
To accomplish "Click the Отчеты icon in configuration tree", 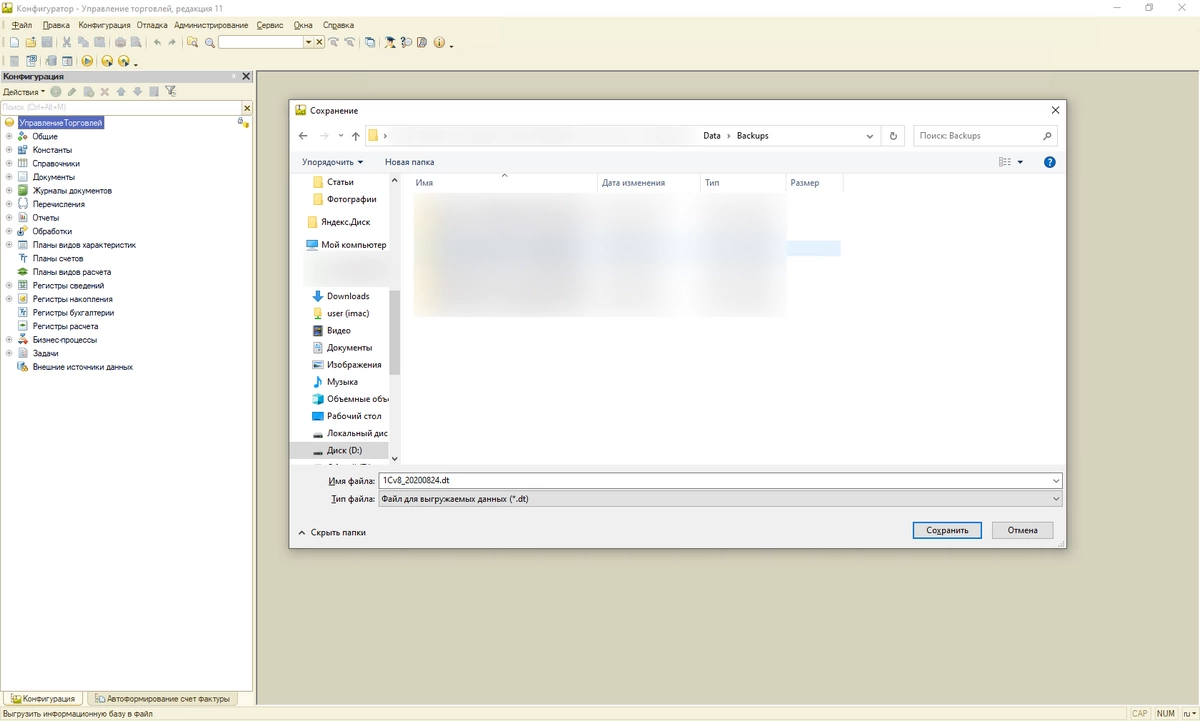I will tap(23, 217).
